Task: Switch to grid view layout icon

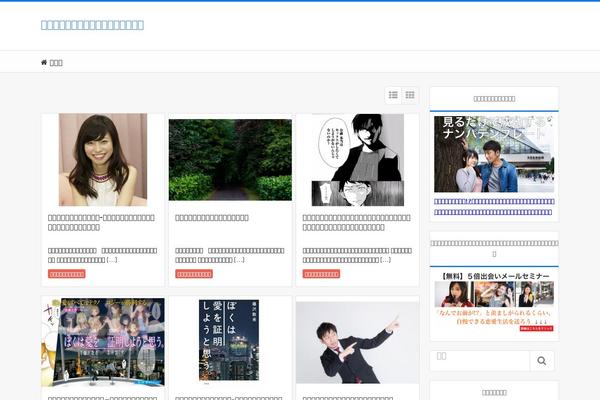Action: (x=410, y=95)
